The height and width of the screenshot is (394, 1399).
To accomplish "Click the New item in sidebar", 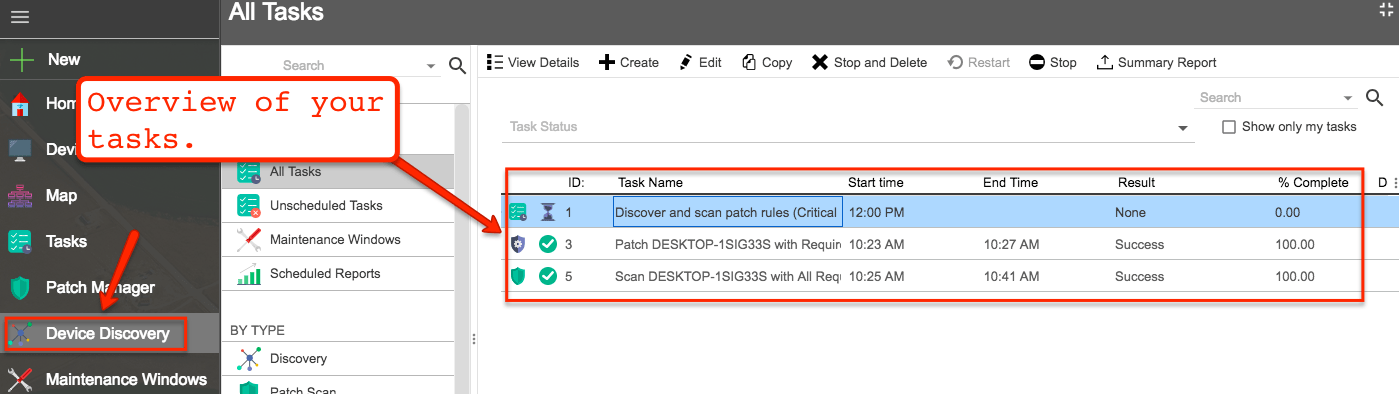I will coord(109,60).
